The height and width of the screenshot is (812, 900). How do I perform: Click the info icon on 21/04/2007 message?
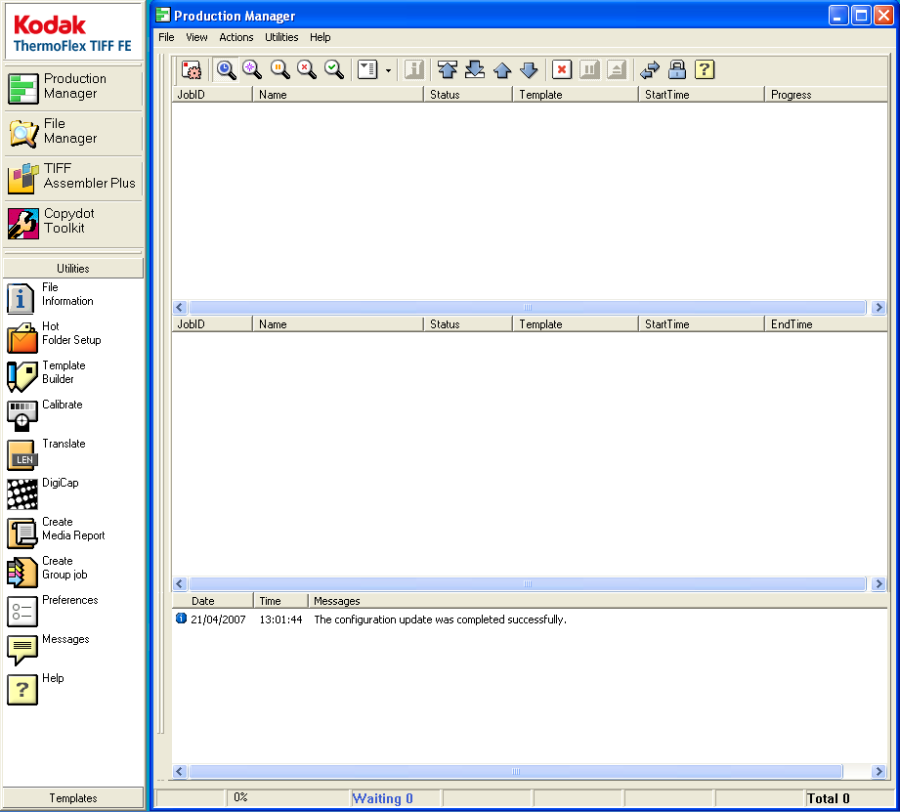(x=181, y=618)
